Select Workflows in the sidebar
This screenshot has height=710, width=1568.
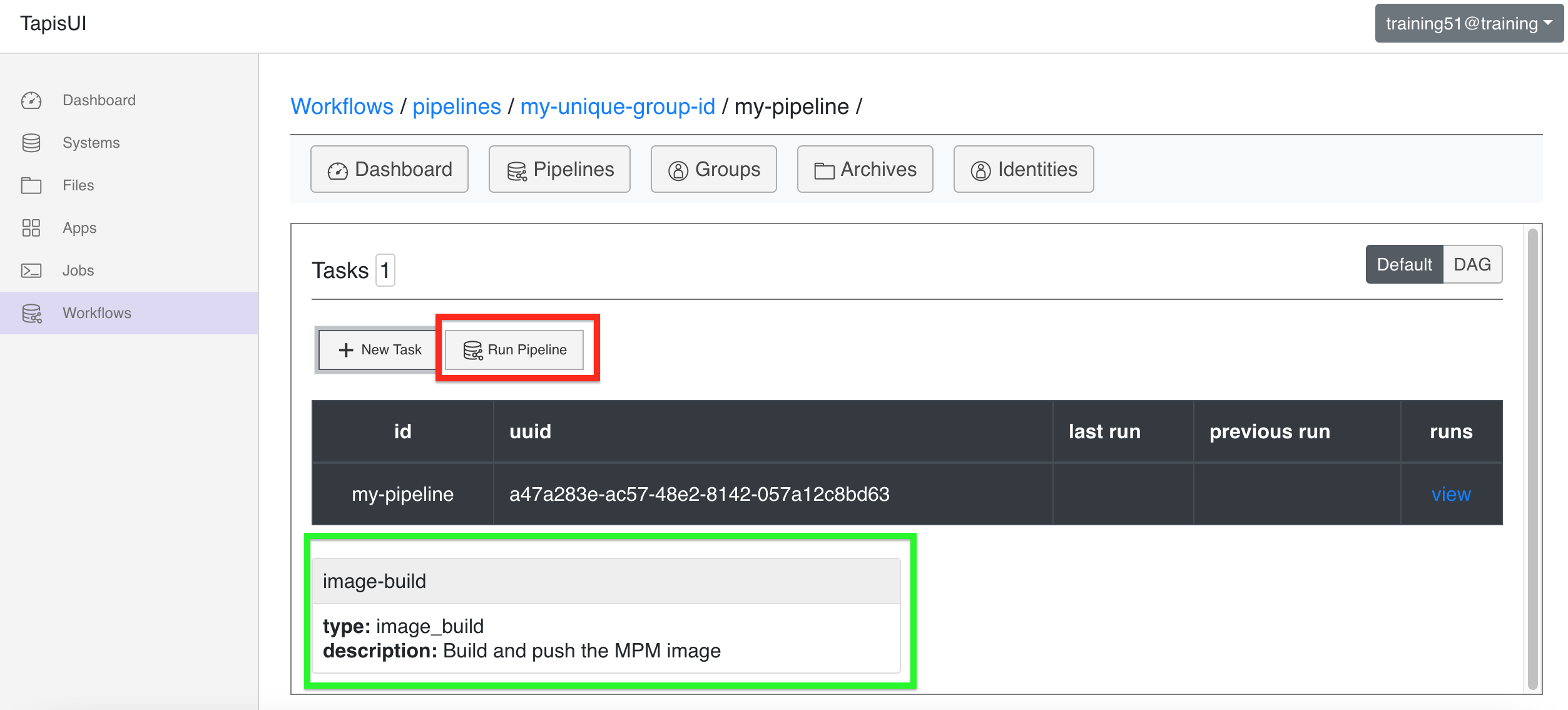[129, 313]
